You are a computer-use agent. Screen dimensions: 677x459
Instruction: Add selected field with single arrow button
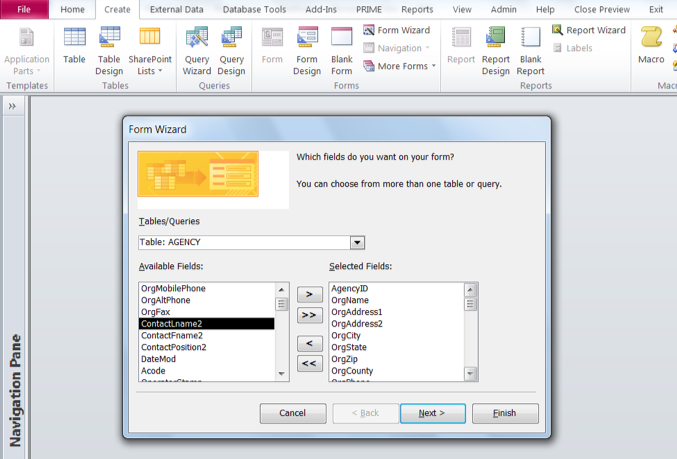click(310, 295)
